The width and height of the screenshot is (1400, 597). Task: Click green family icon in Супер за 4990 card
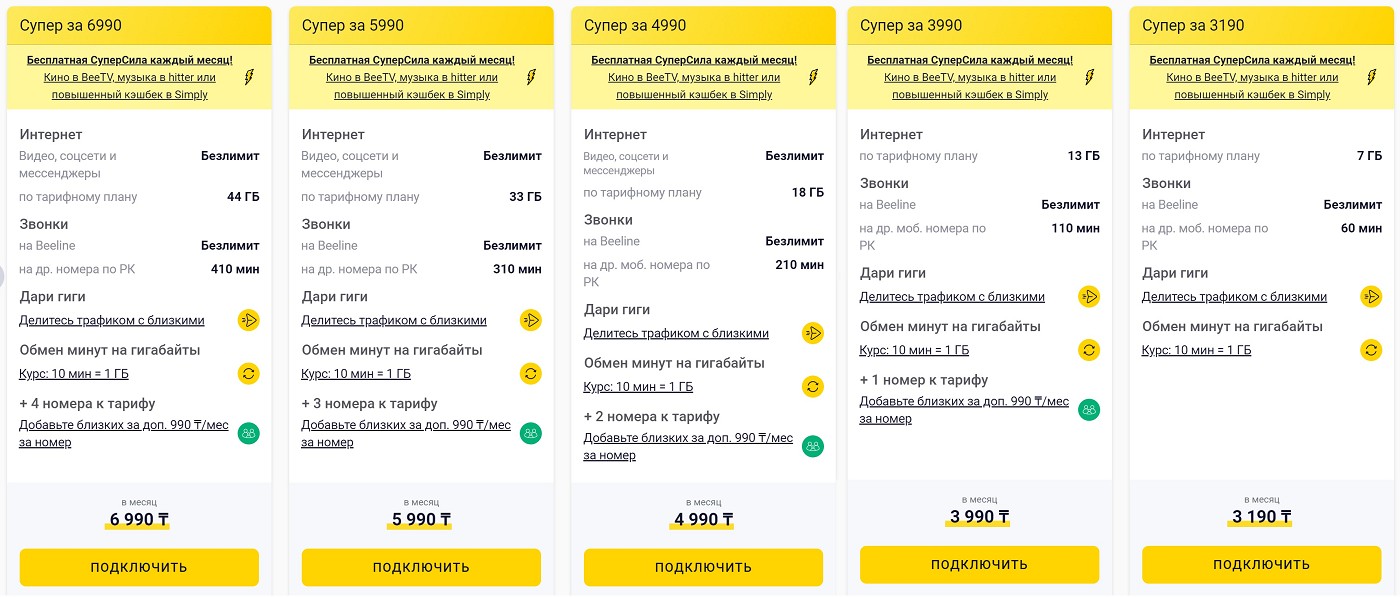(813, 446)
